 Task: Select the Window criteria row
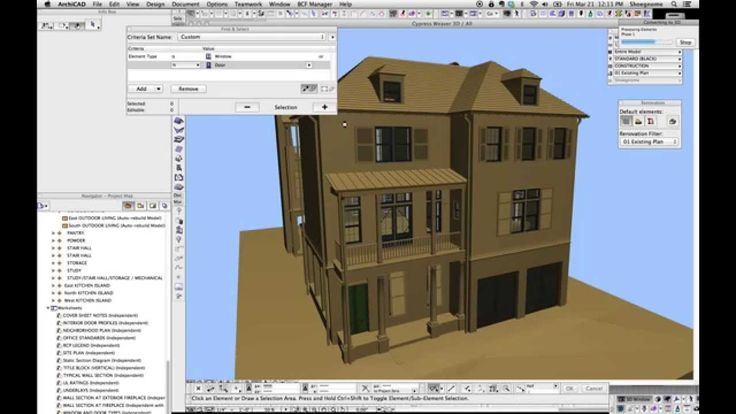point(231,56)
